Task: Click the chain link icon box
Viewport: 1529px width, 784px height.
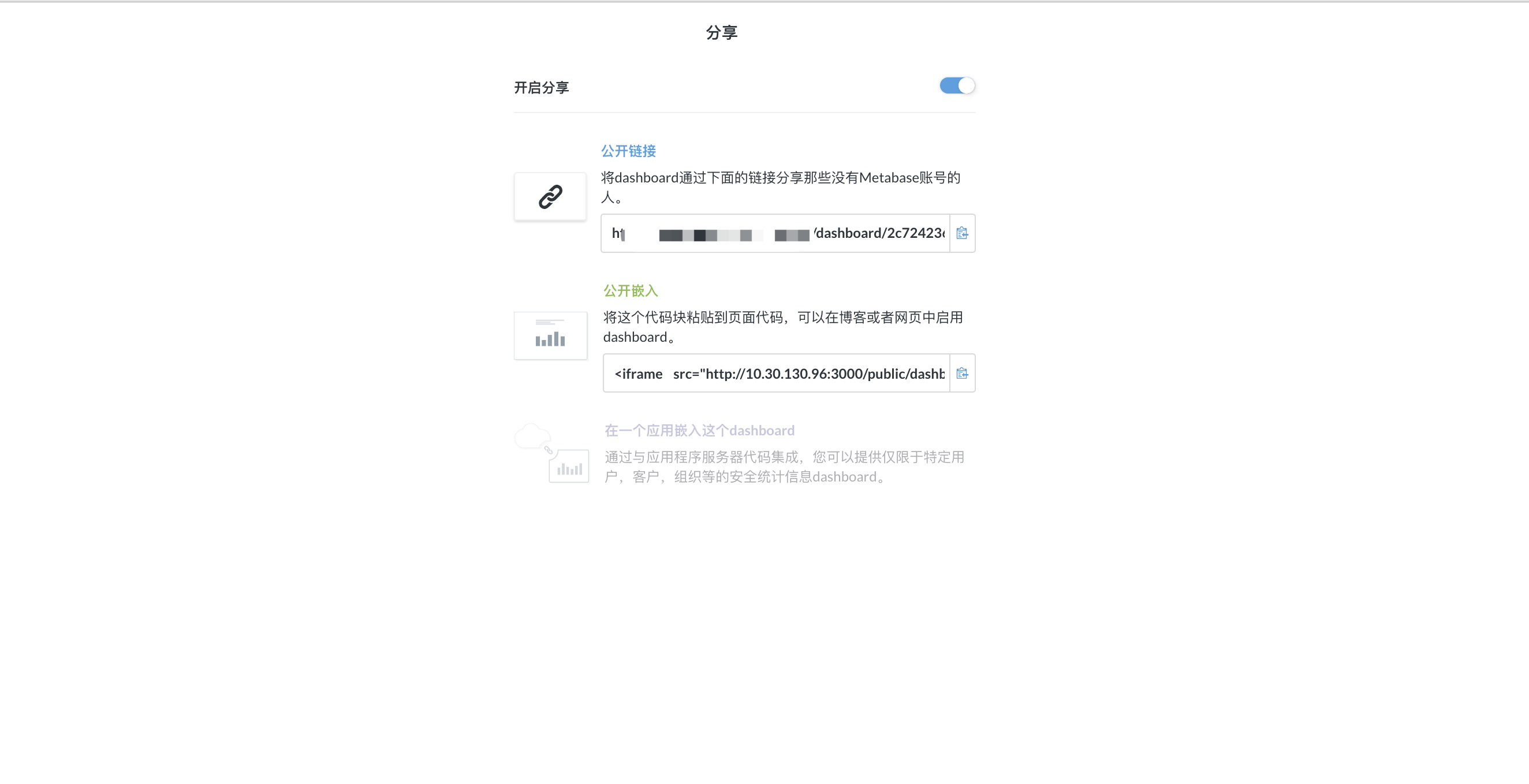Action: tap(550, 196)
